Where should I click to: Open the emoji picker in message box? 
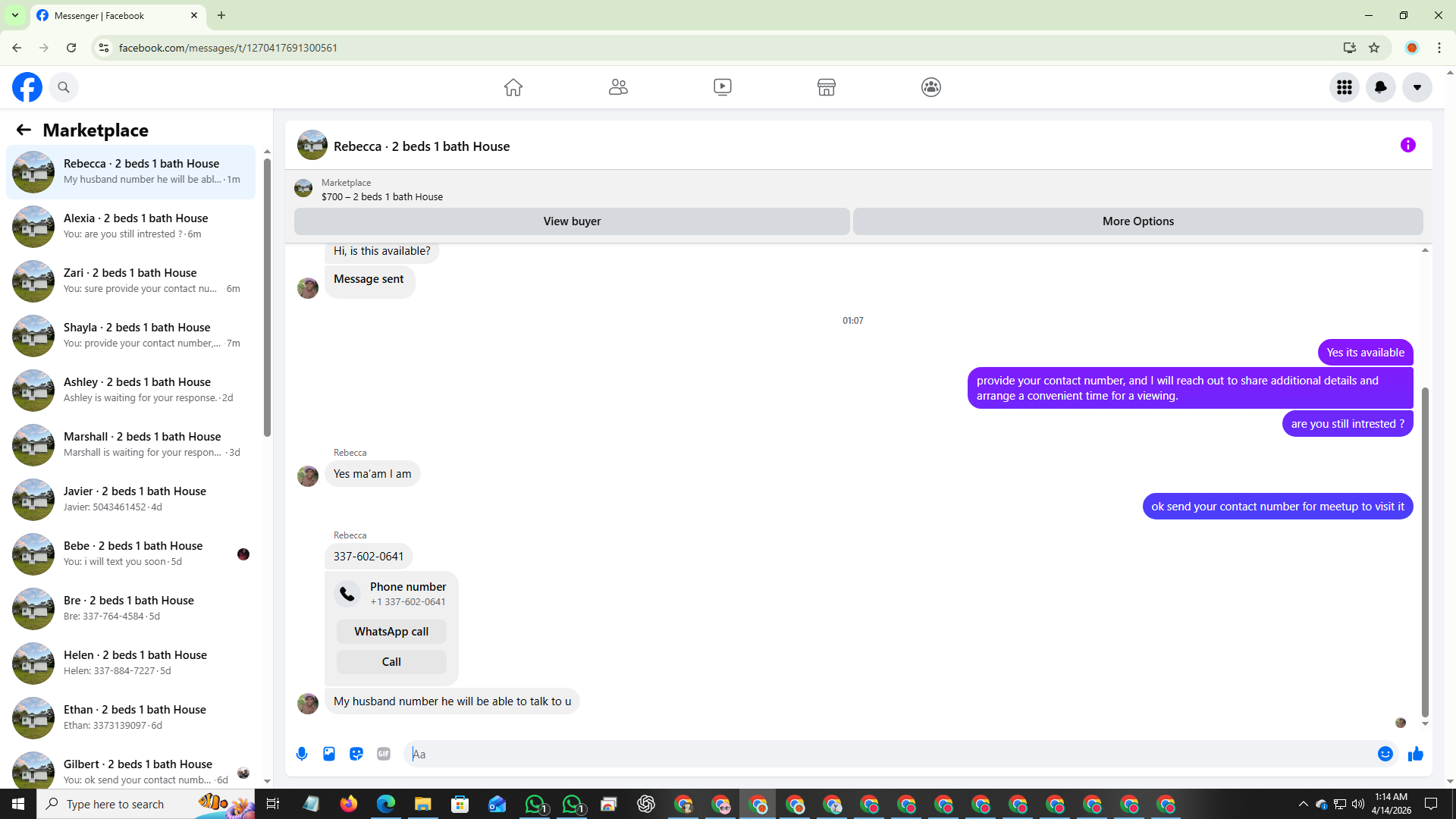[x=1385, y=754]
